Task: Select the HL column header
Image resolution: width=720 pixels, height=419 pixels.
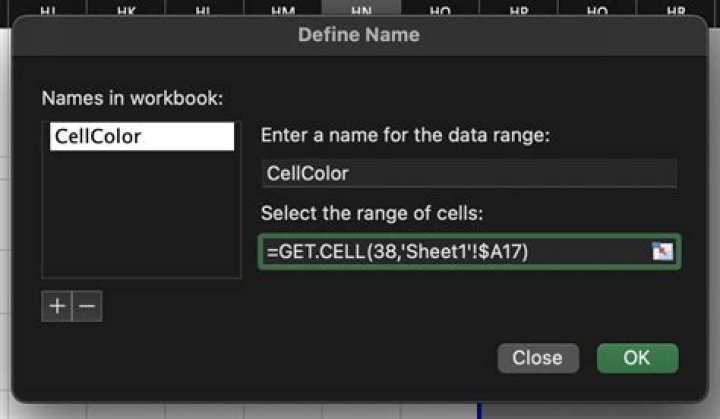Action: (x=204, y=10)
